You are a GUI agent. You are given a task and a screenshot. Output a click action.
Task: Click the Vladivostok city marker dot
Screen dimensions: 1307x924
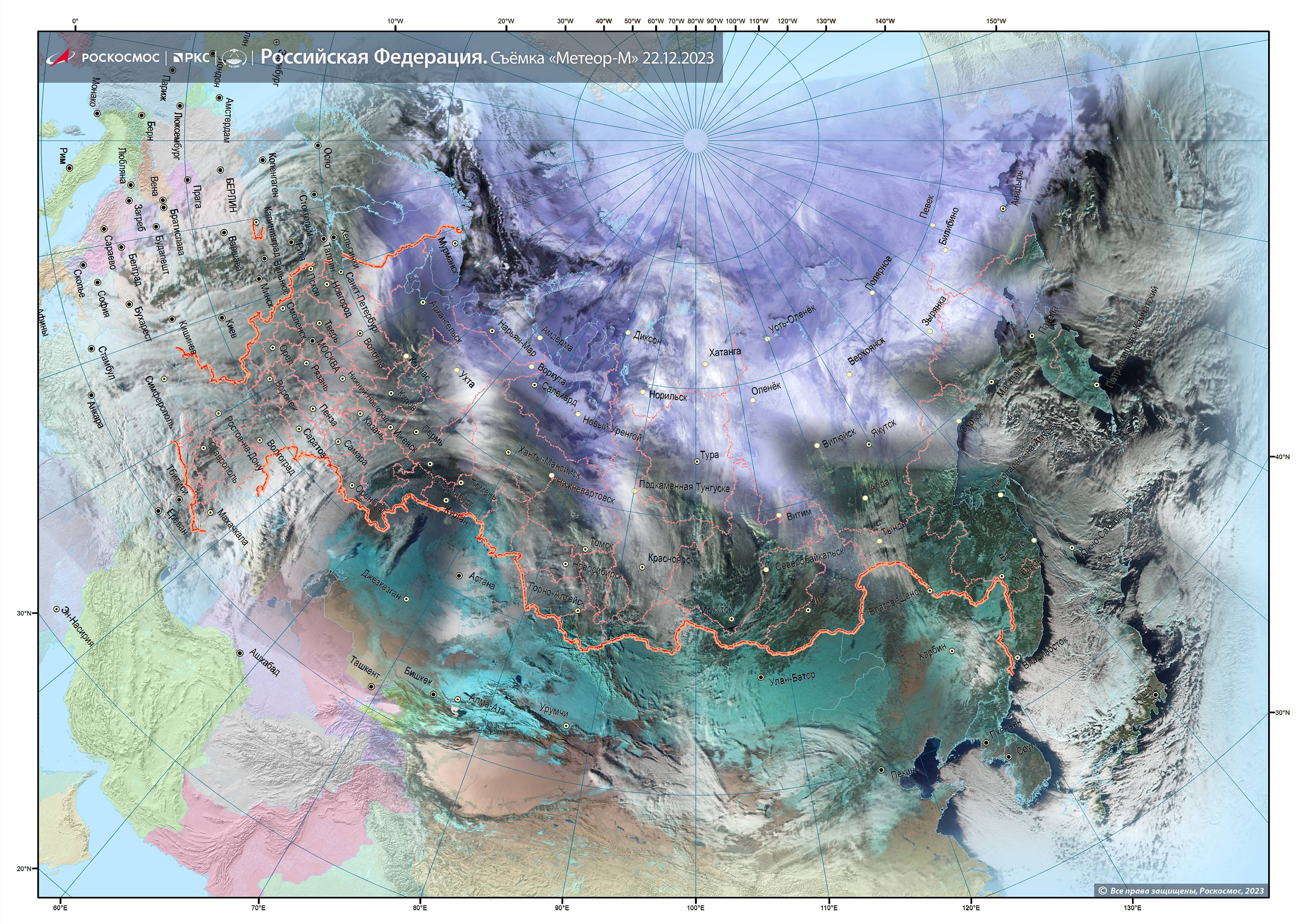(1018, 658)
